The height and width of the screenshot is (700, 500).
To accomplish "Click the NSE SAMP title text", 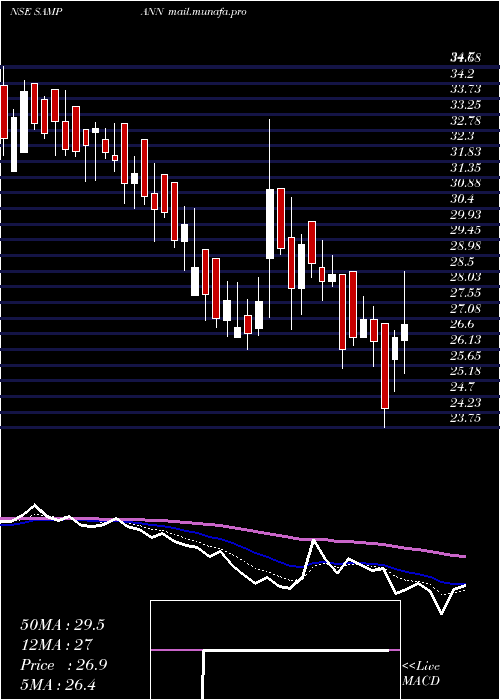I will 35,12.
